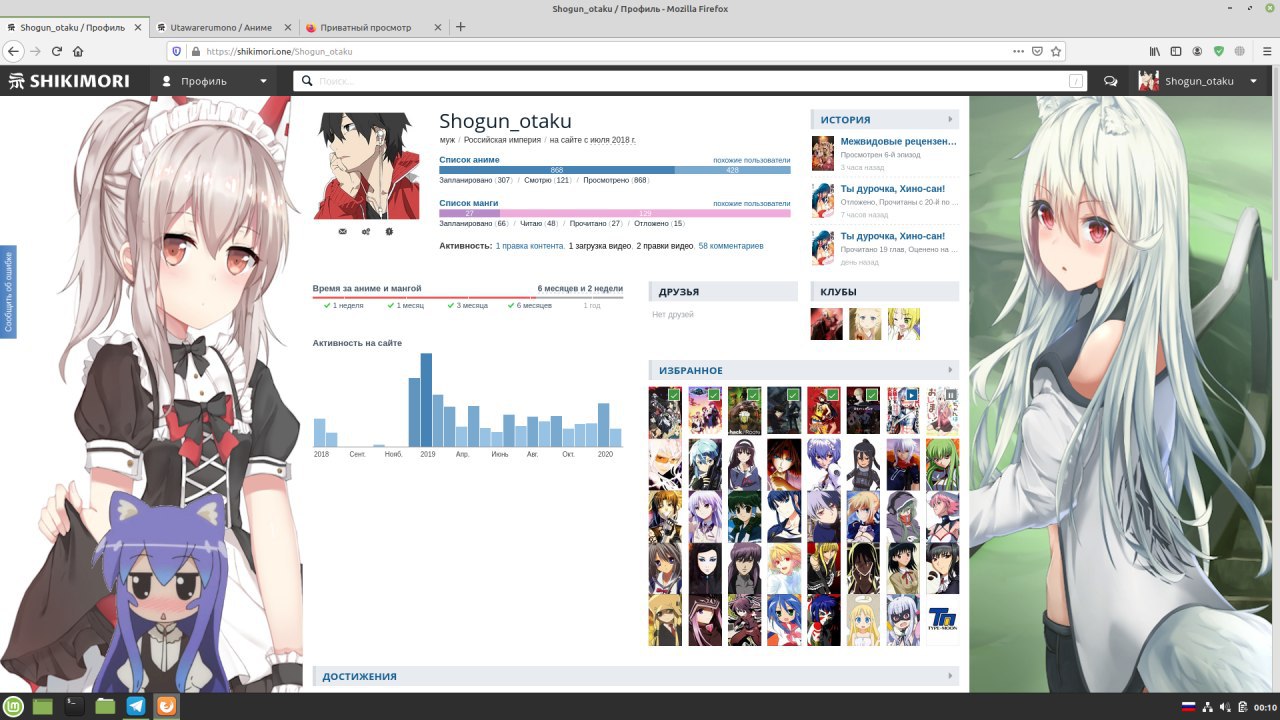Bookmark this page with the star

[x=1056, y=51]
